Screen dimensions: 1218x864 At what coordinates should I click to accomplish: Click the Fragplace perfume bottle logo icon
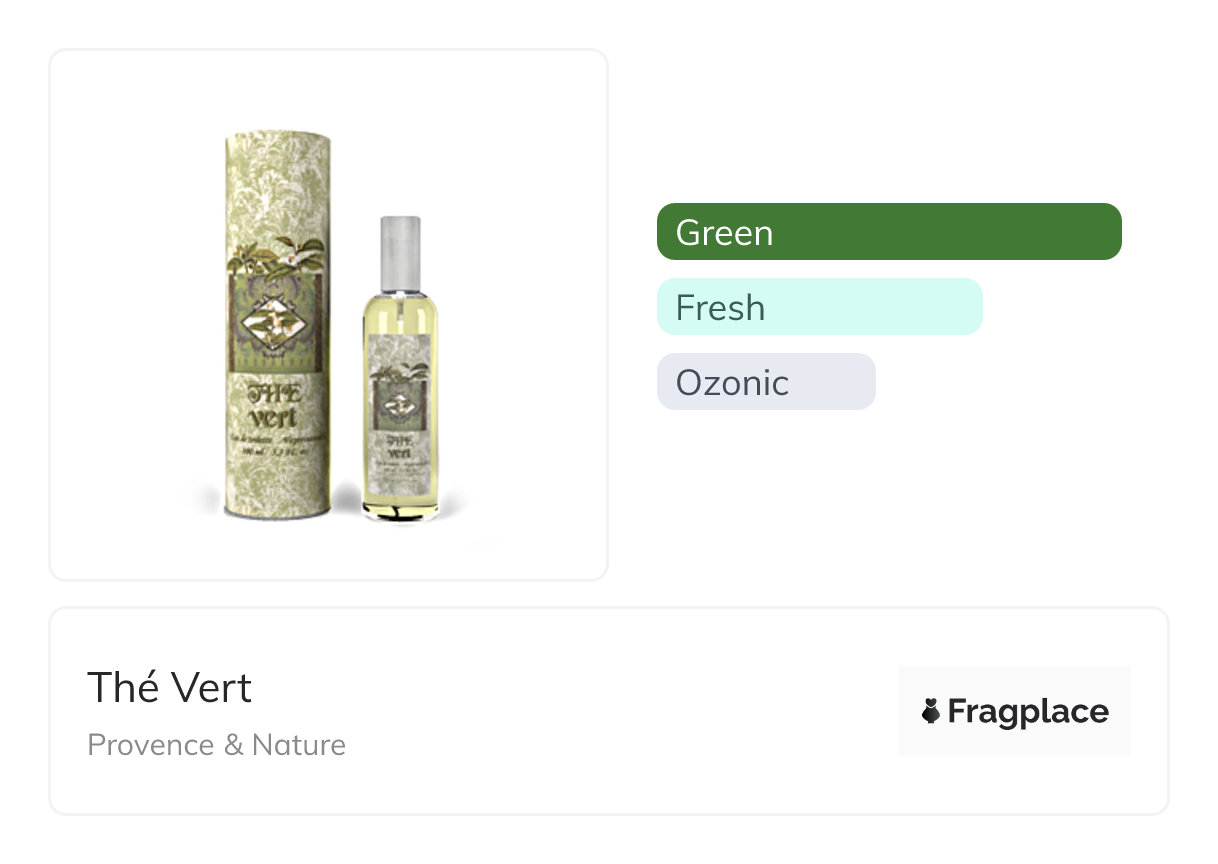931,711
